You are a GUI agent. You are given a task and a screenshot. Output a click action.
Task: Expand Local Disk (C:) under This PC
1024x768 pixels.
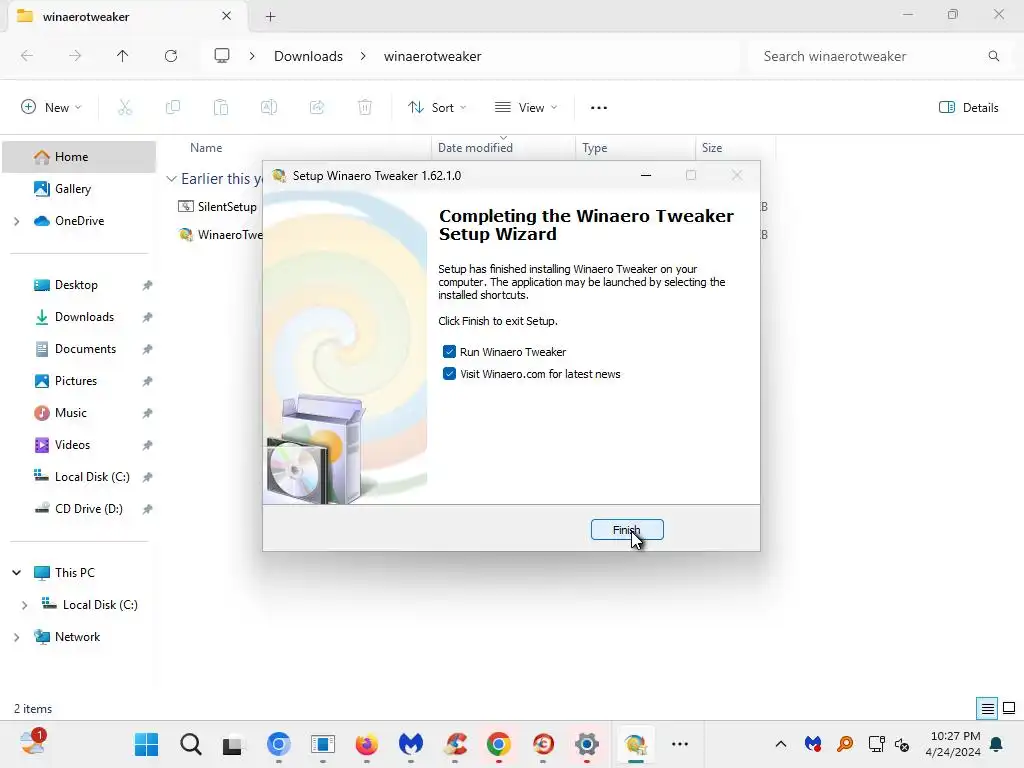(x=24, y=605)
